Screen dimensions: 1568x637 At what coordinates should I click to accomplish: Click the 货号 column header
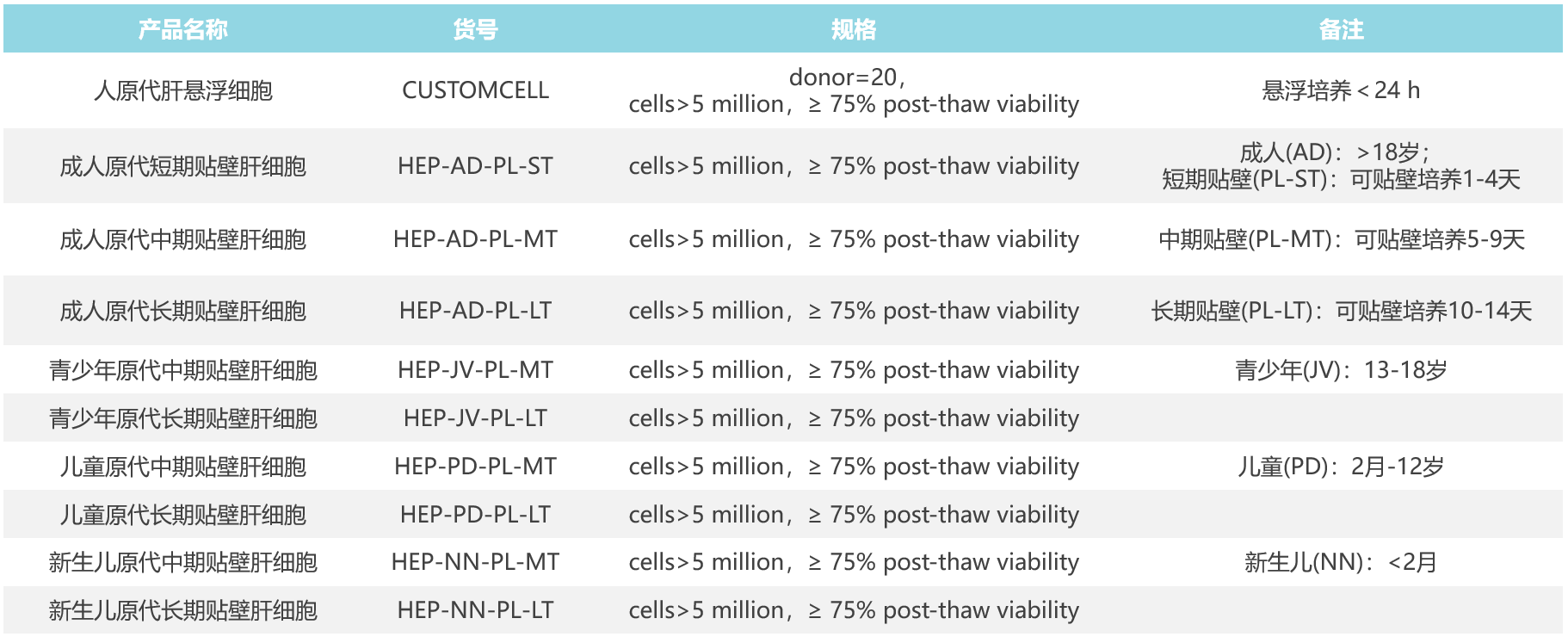click(475, 30)
